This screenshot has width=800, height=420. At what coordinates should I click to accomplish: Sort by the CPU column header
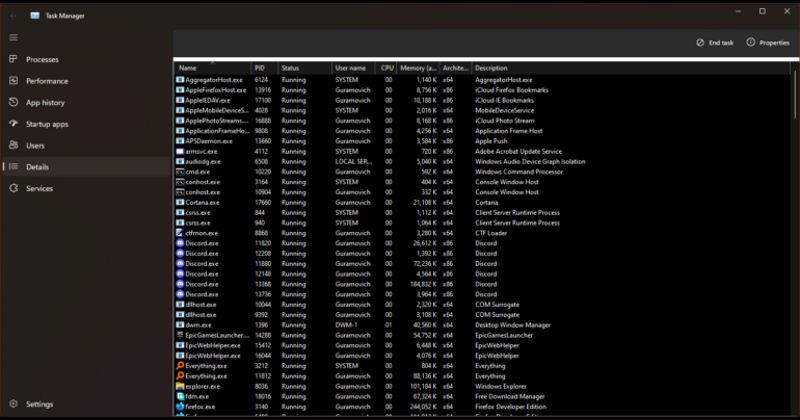[x=386, y=68]
